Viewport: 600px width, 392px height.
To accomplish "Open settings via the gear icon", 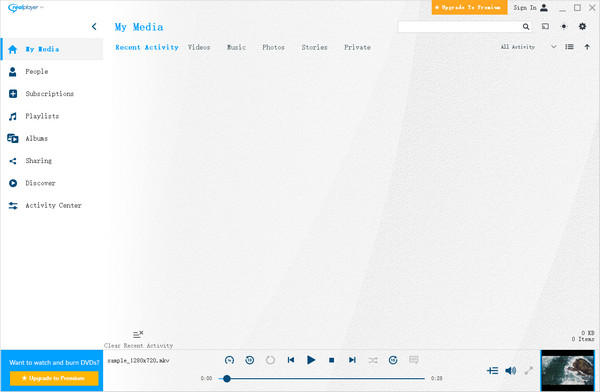I will 582,26.
